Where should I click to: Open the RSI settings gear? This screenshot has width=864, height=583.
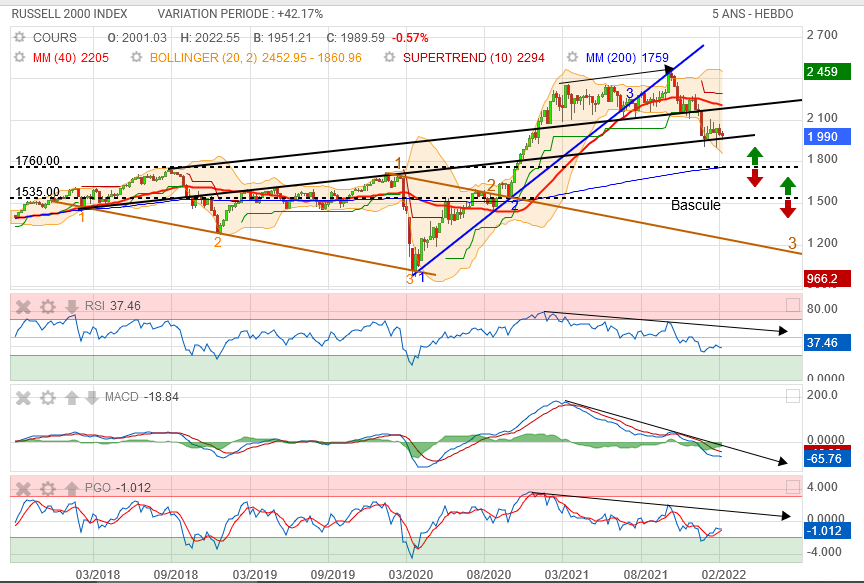pyautogui.click(x=48, y=306)
